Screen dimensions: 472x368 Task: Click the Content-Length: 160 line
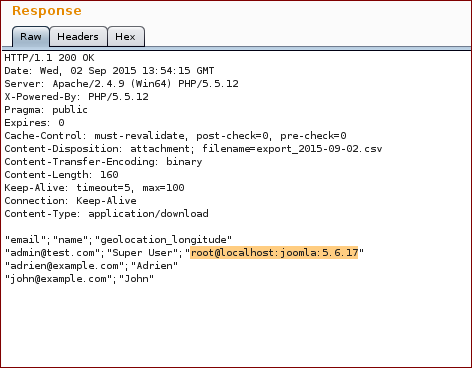tap(61, 175)
